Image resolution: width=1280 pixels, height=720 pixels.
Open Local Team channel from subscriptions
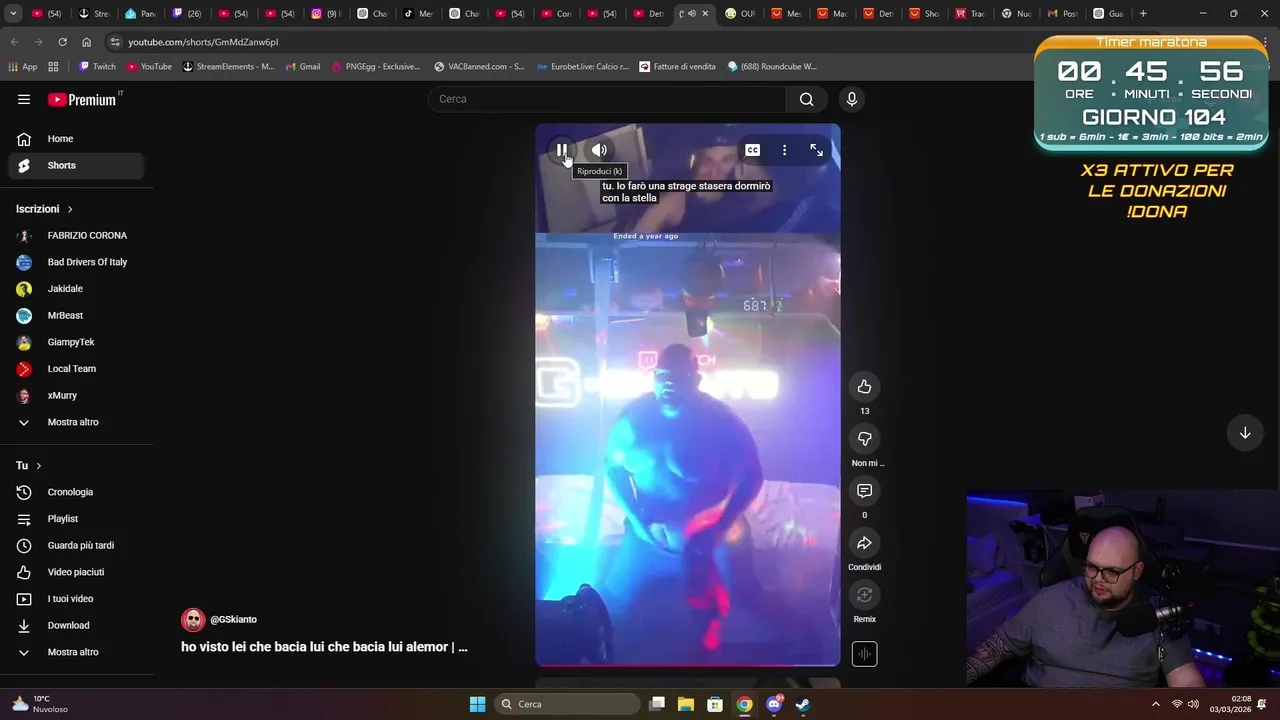point(76,369)
